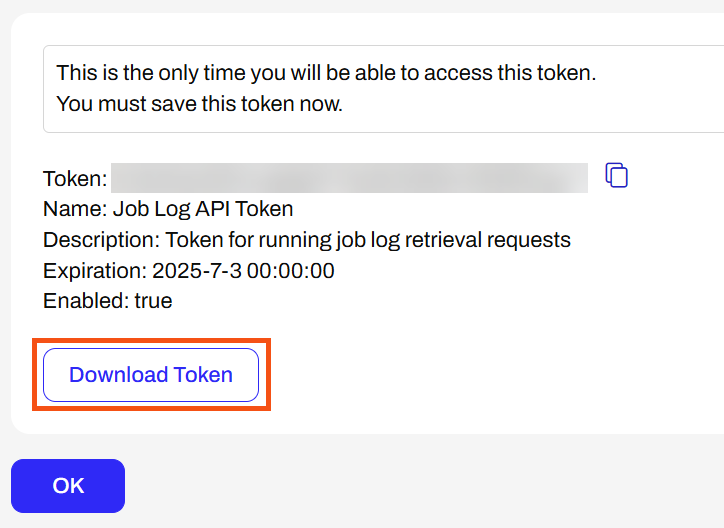Click the Token: label
Viewport: 724px width, 528px height.
75,179
